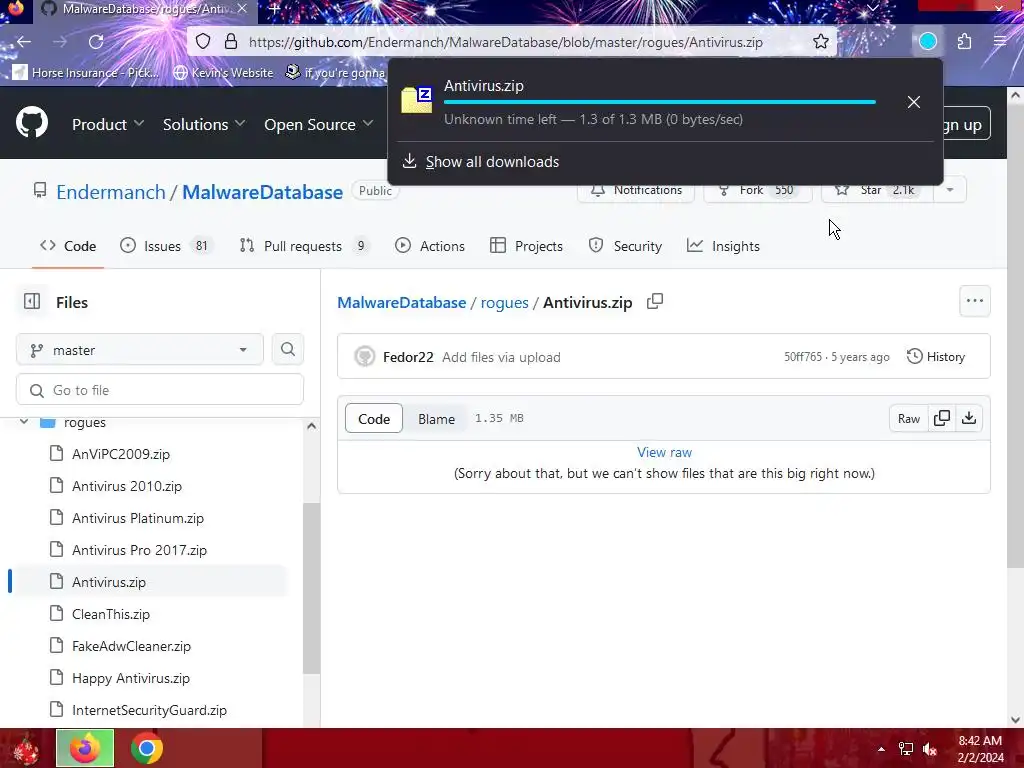Click the file tree scrollbar thumb
This screenshot has height=768, width=1024.
click(312, 588)
